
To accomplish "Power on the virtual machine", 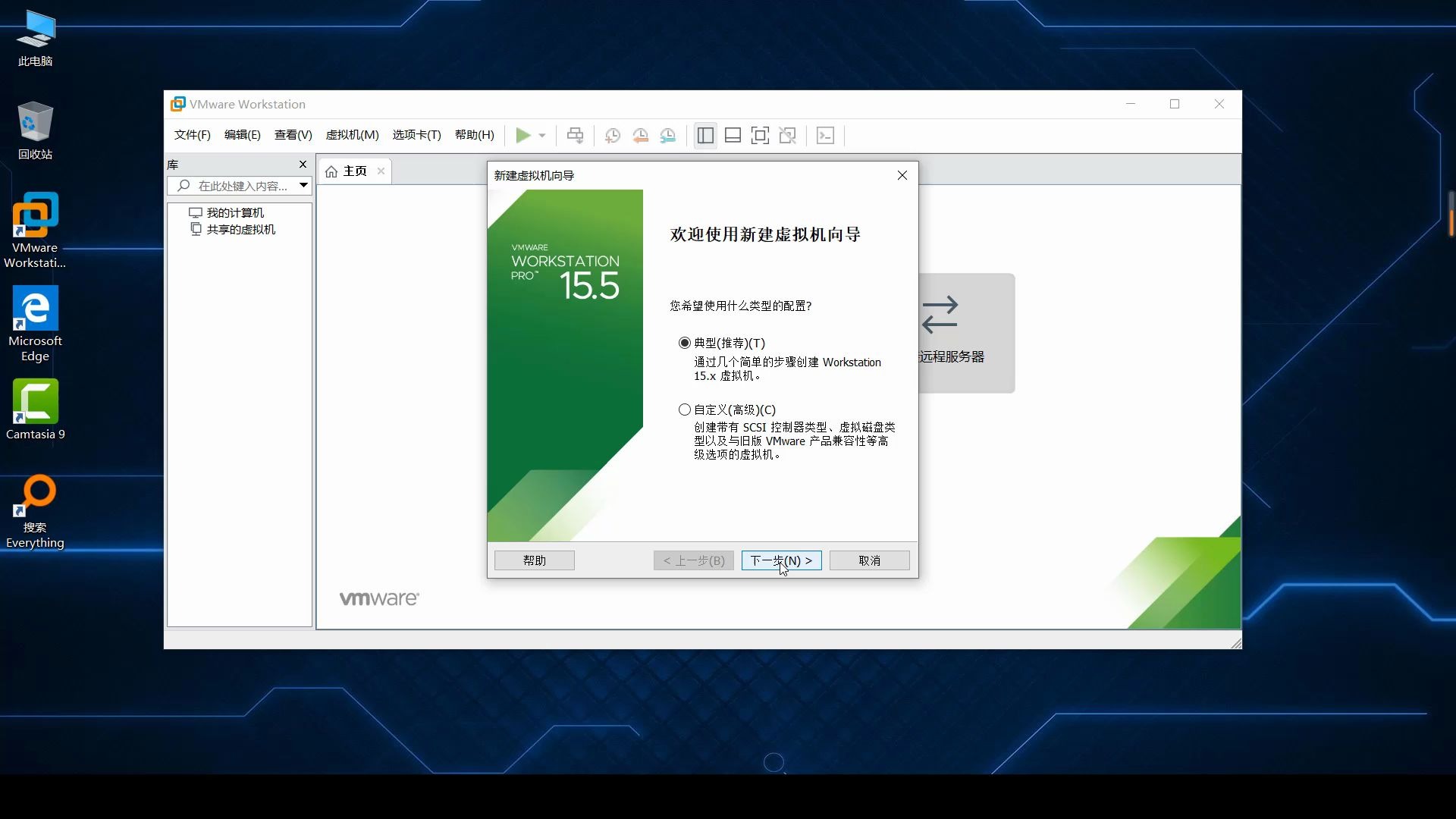I will 524,136.
